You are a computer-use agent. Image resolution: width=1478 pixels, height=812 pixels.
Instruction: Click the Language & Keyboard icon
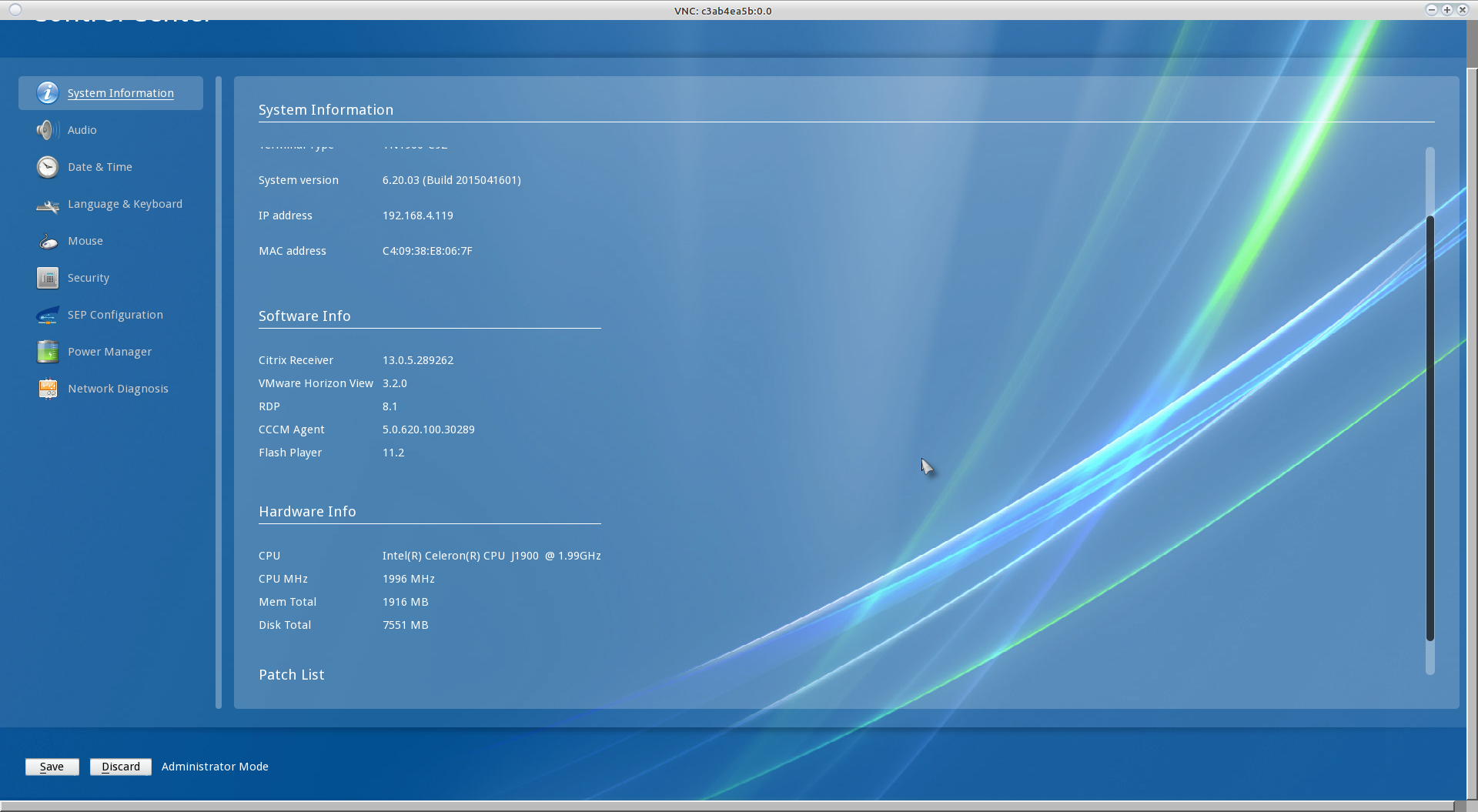48,205
